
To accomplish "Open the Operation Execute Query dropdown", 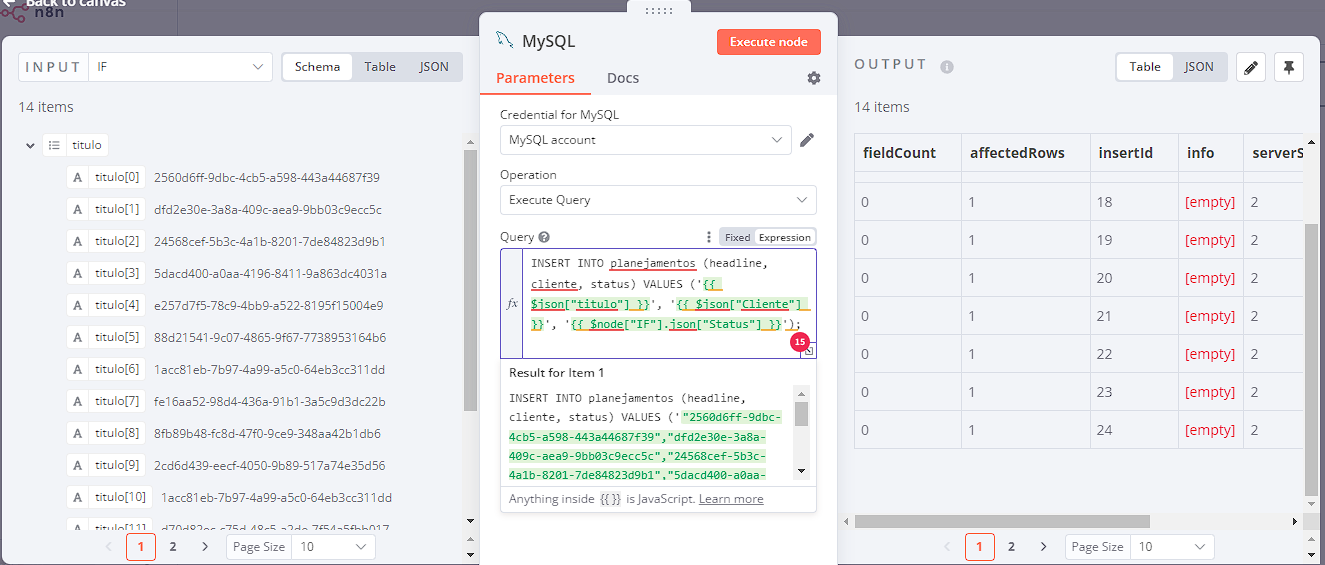I will coord(658,200).
